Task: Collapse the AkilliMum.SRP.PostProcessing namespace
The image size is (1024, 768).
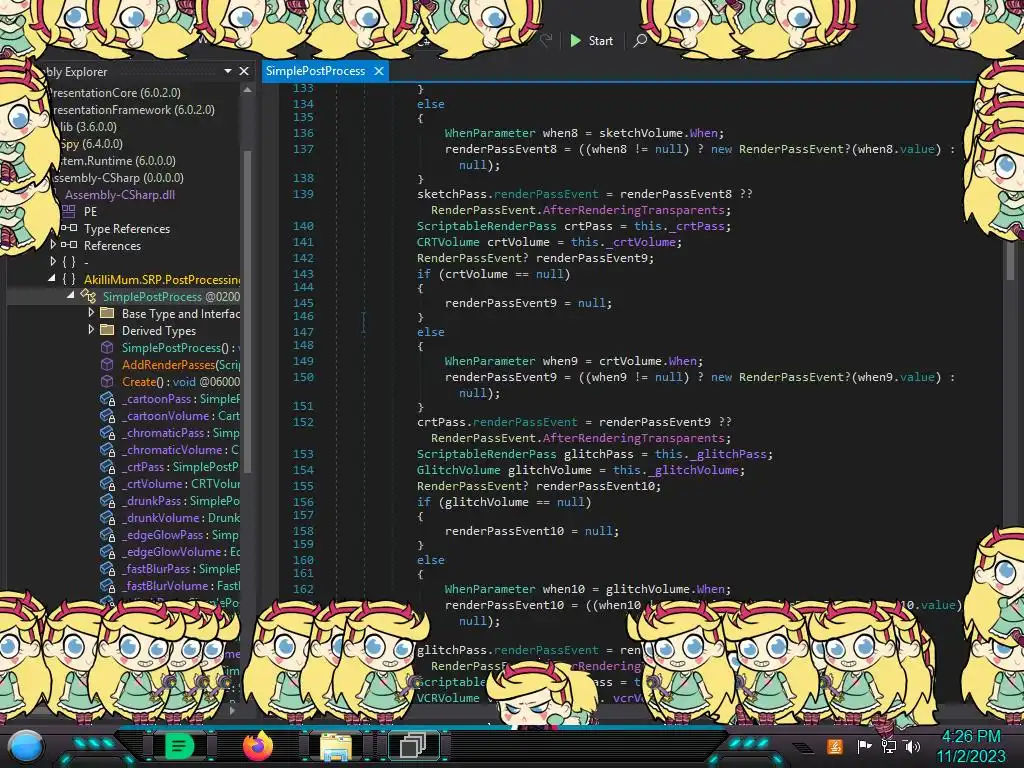Action: [x=52, y=278]
